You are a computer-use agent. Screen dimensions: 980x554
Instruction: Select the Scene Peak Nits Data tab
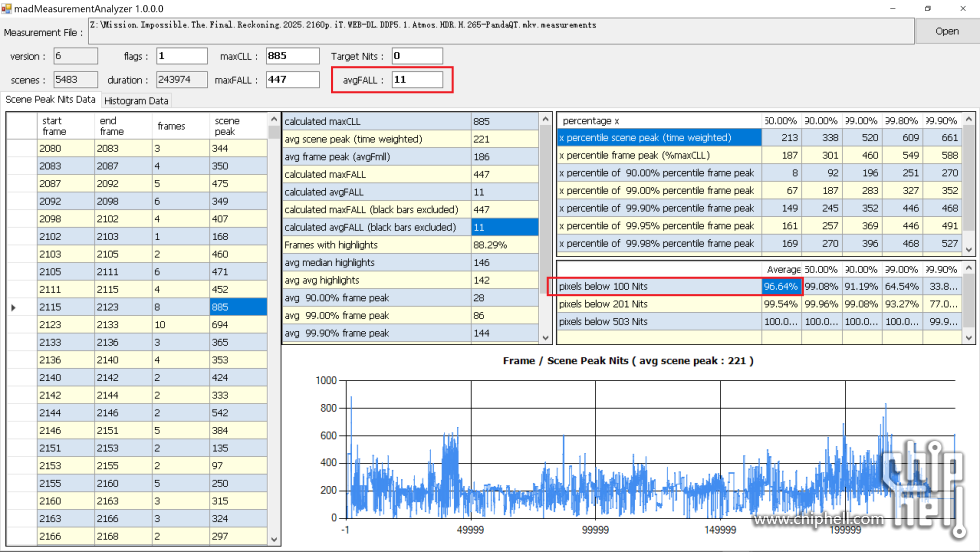[x=51, y=100]
